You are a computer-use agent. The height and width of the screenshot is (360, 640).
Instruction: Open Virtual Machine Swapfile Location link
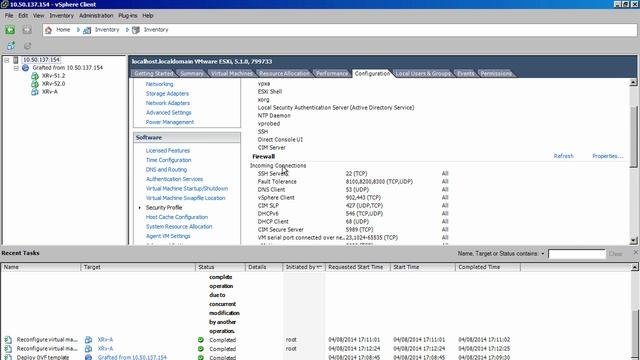tap(186, 198)
